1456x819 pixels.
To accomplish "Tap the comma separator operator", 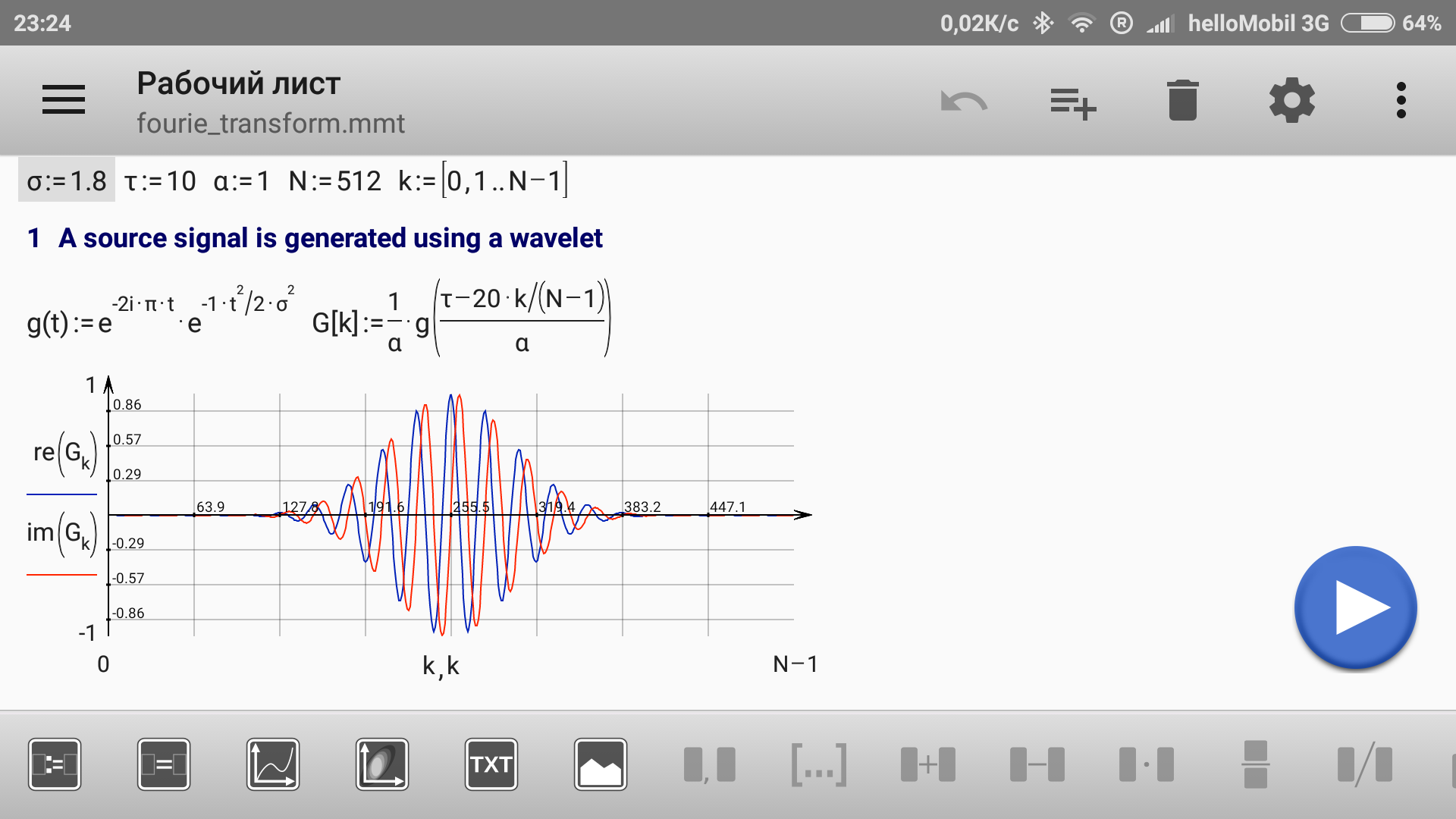I will pyautogui.click(x=710, y=764).
